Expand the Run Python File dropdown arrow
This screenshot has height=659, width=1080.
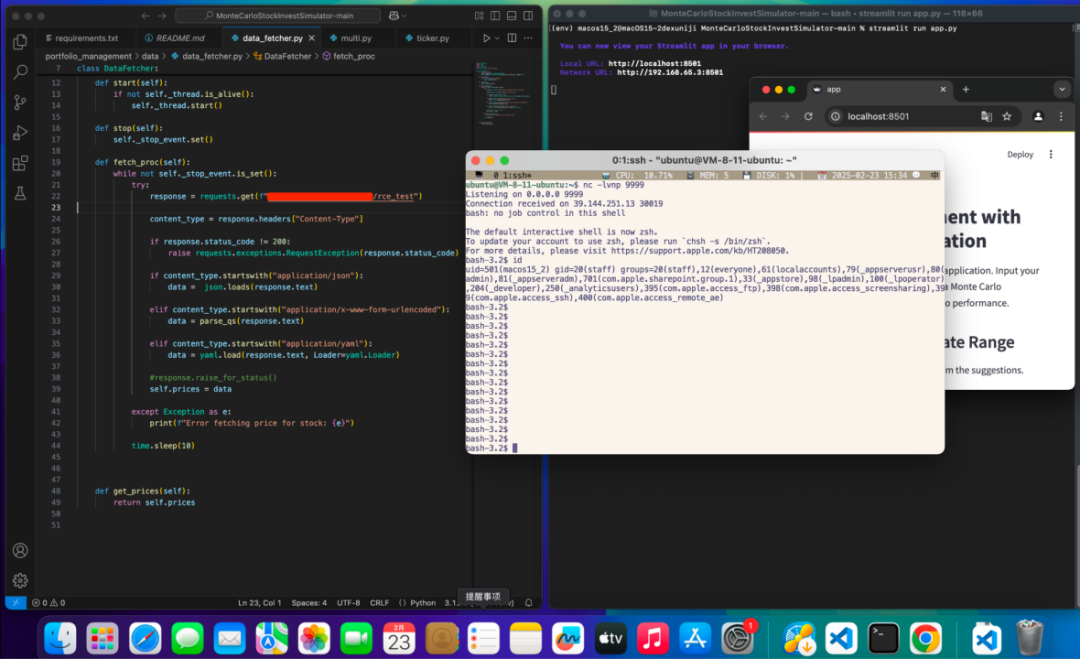pyautogui.click(x=498, y=38)
